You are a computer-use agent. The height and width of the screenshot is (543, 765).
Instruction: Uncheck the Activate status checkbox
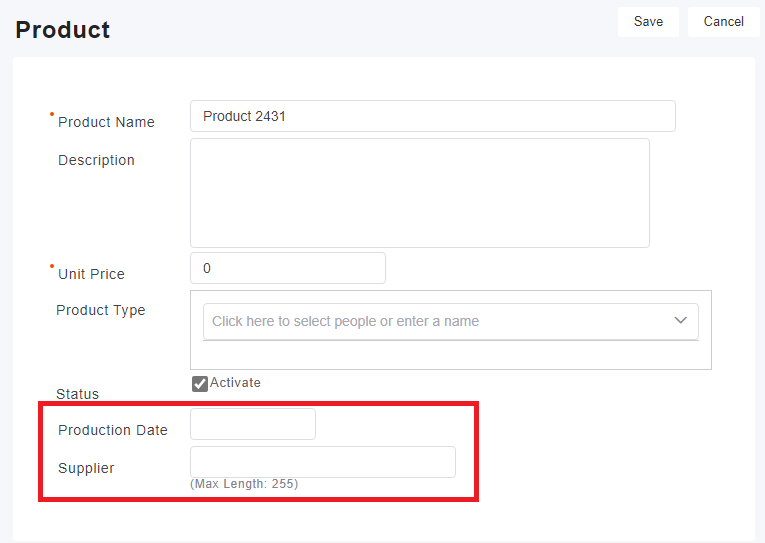pos(200,384)
